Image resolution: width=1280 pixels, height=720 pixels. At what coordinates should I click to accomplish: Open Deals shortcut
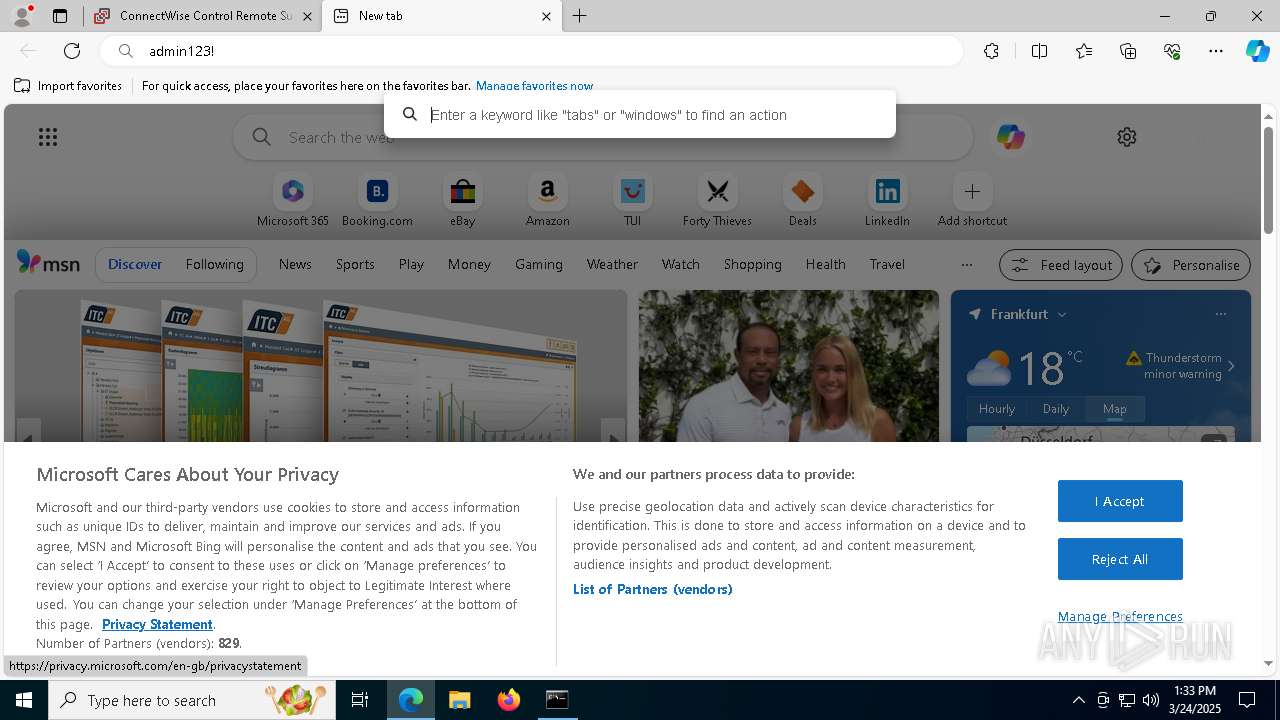point(802,201)
